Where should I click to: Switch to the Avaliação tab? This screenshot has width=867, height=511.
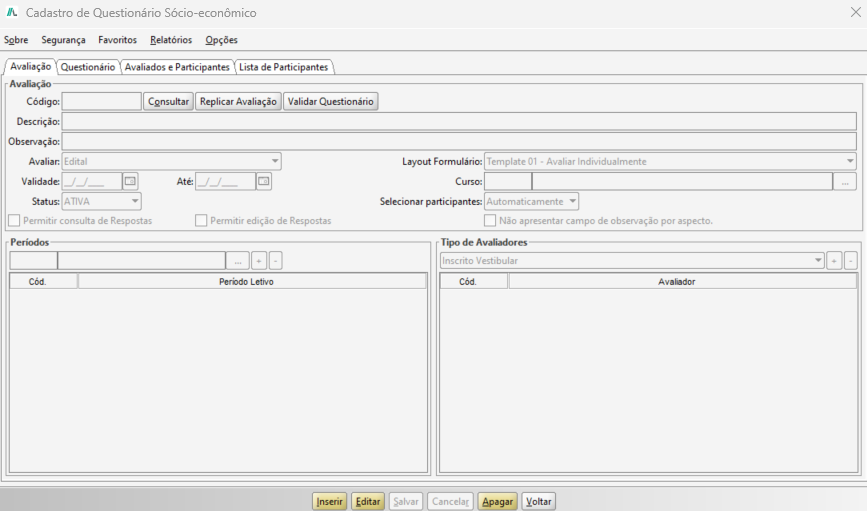tap(30, 66)
